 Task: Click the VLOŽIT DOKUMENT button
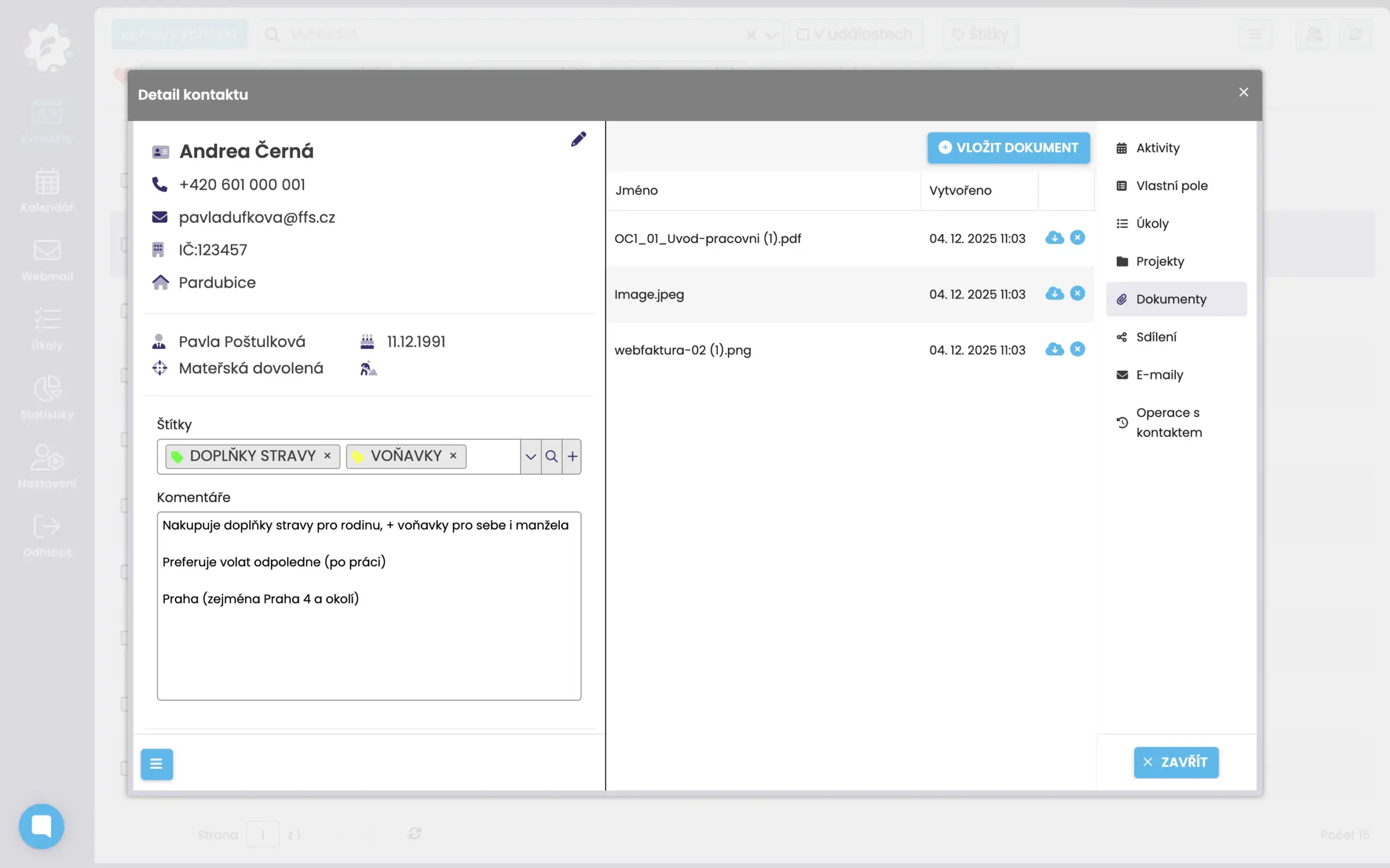click(x=1008, y=148)
